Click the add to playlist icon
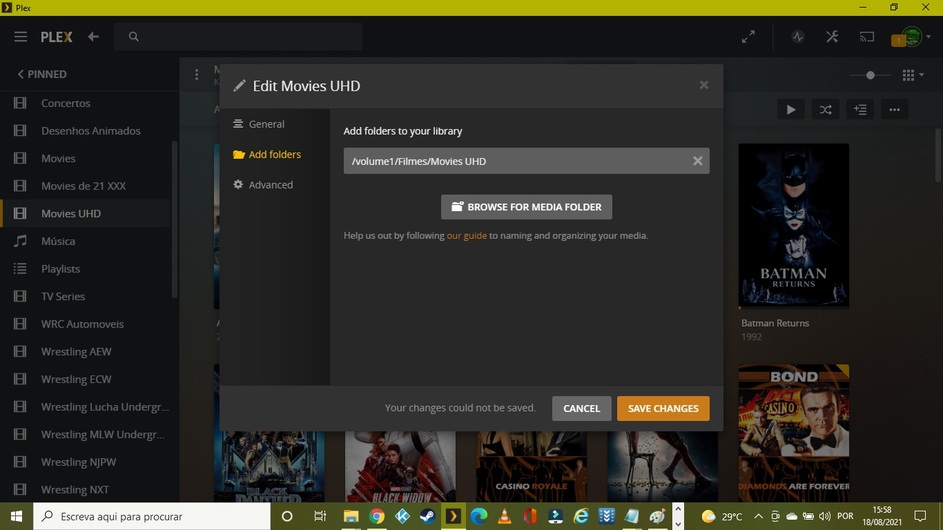Image resolution: width=943 pixels, height=530 pixels. click(x=860, y=109)
